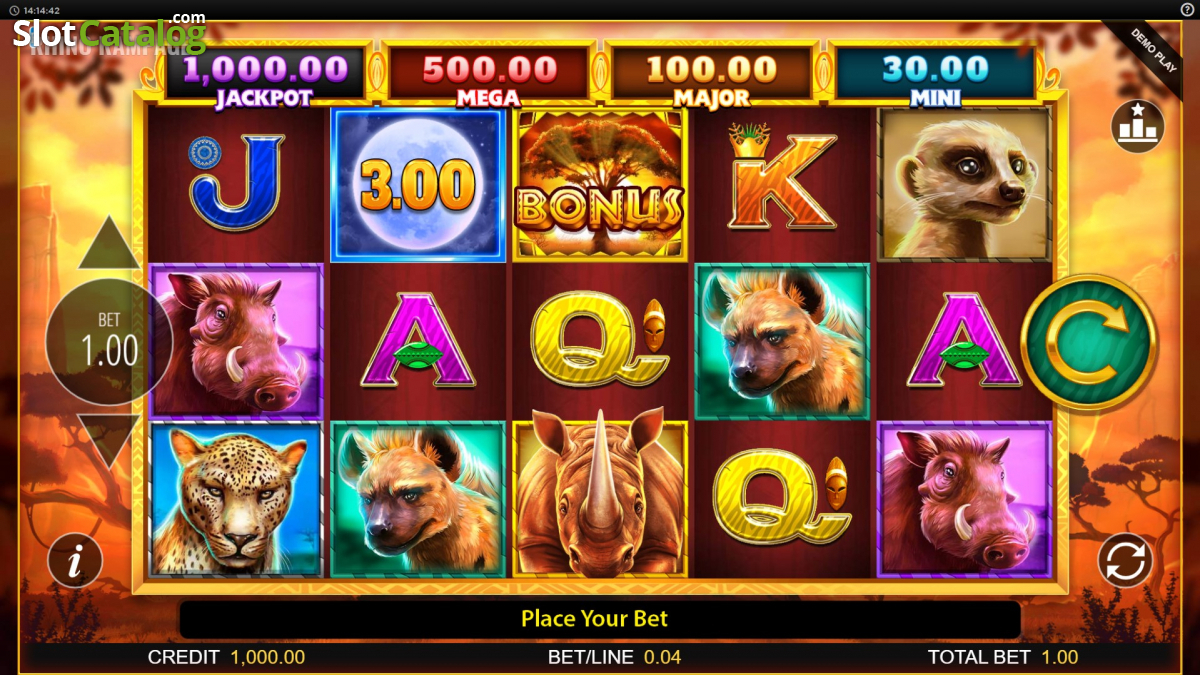Open the game info button
Image resolution: width=1200 pixels, height=675 pixels.
[x=75, y=561]
